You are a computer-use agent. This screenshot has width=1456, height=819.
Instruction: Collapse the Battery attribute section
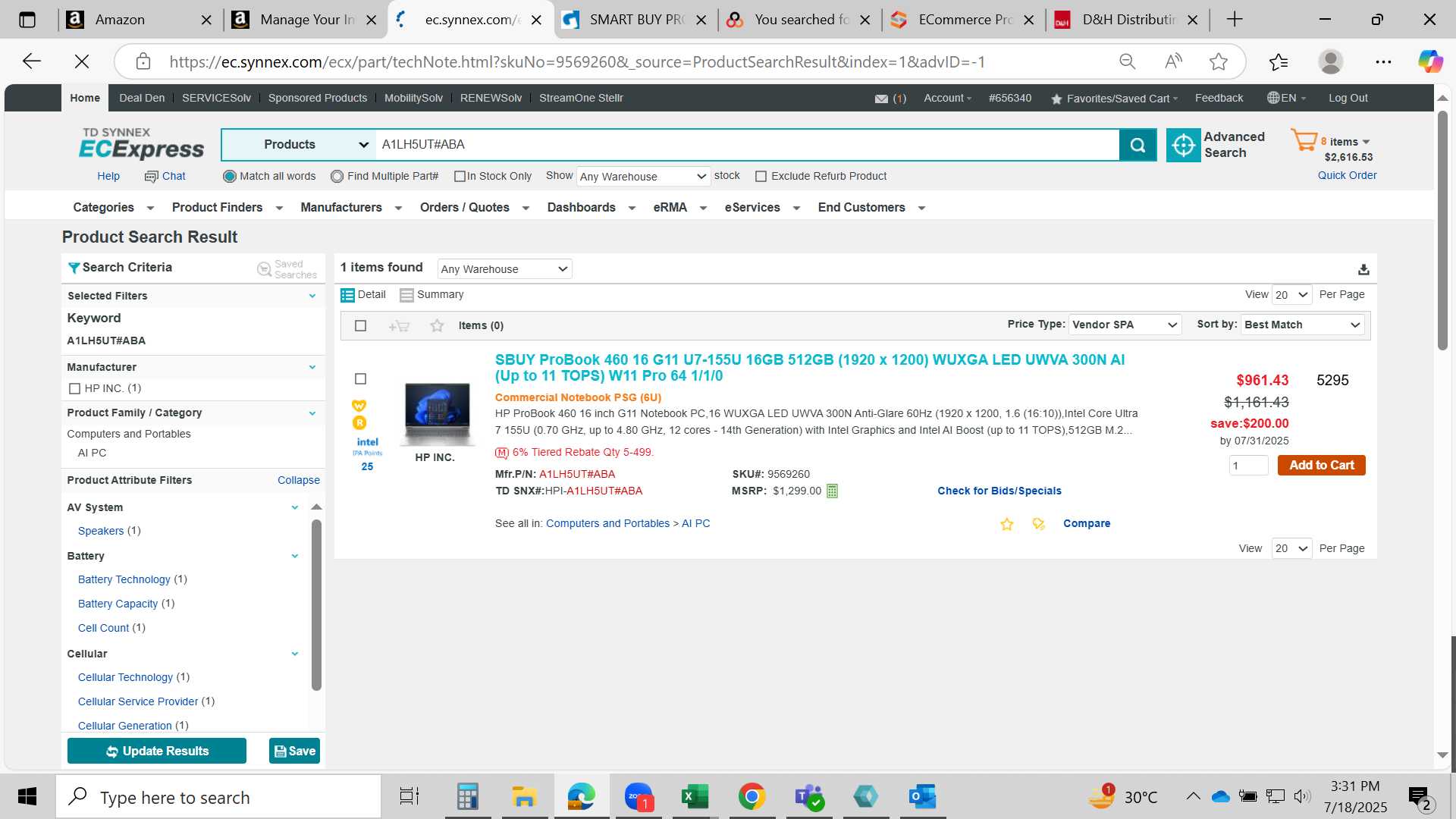[295, 557]
